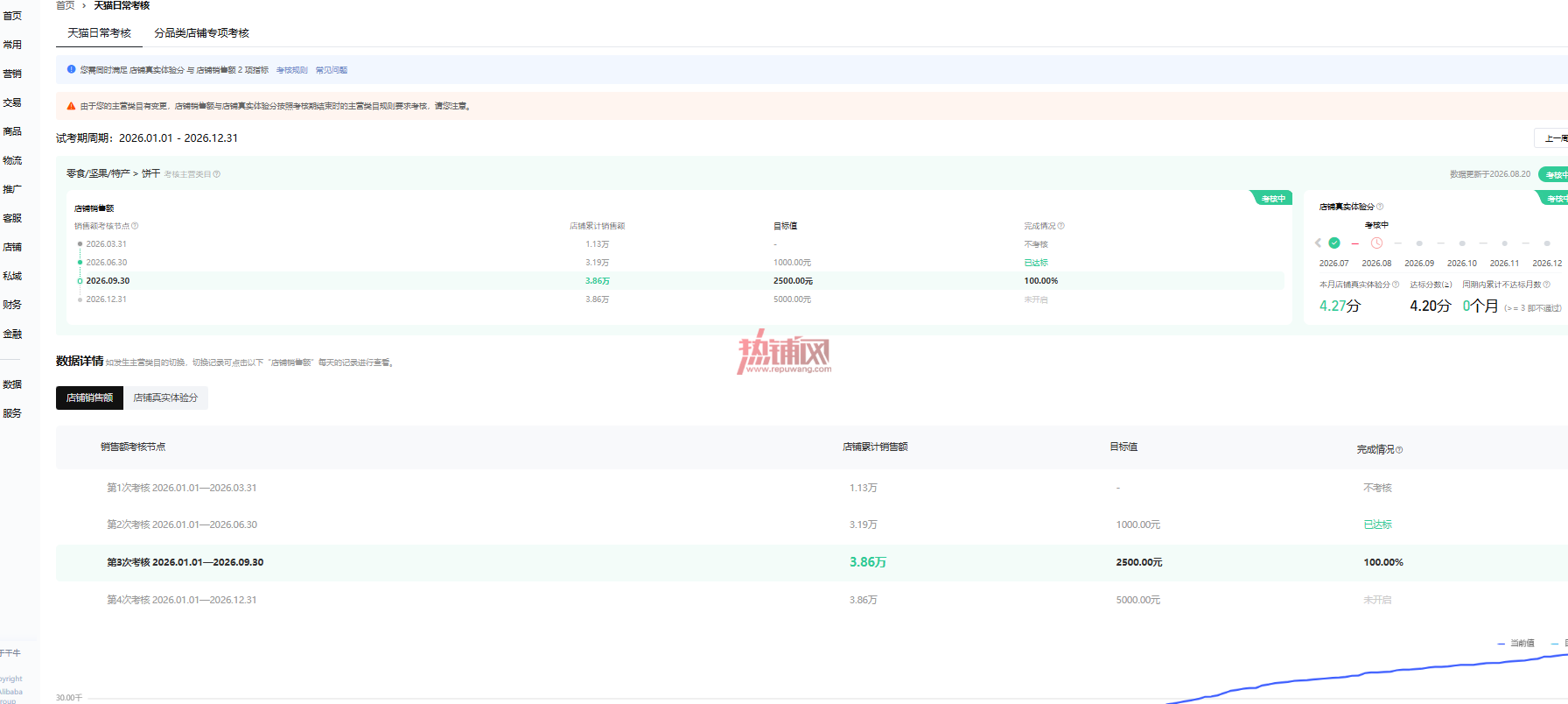Screen dimensions: 1568x704
Task: Click the 4.20分 threshold score value
Action: point(1431,306)
